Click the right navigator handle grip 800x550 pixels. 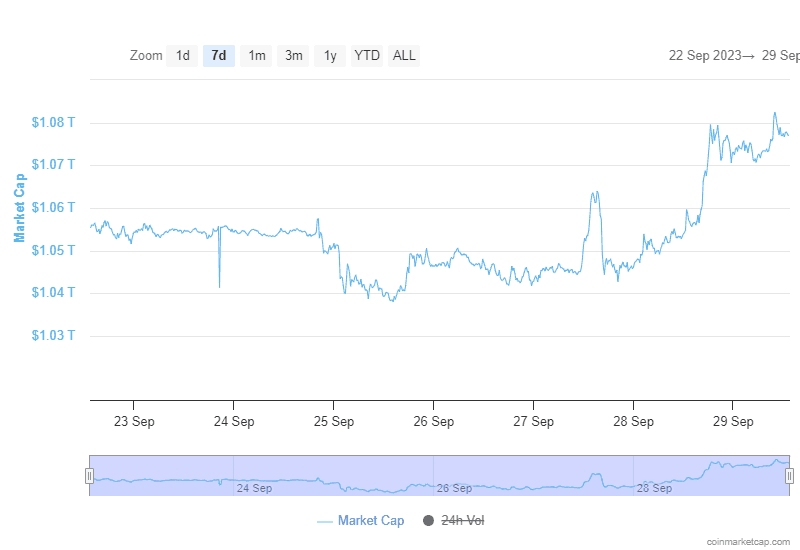tap(789, 476)
